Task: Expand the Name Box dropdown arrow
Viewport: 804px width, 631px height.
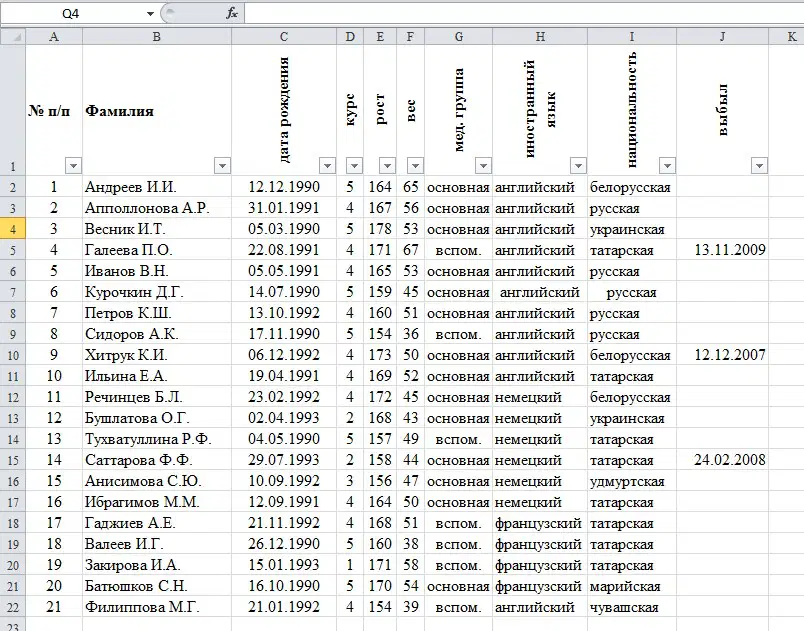Action: click(150, 14)
